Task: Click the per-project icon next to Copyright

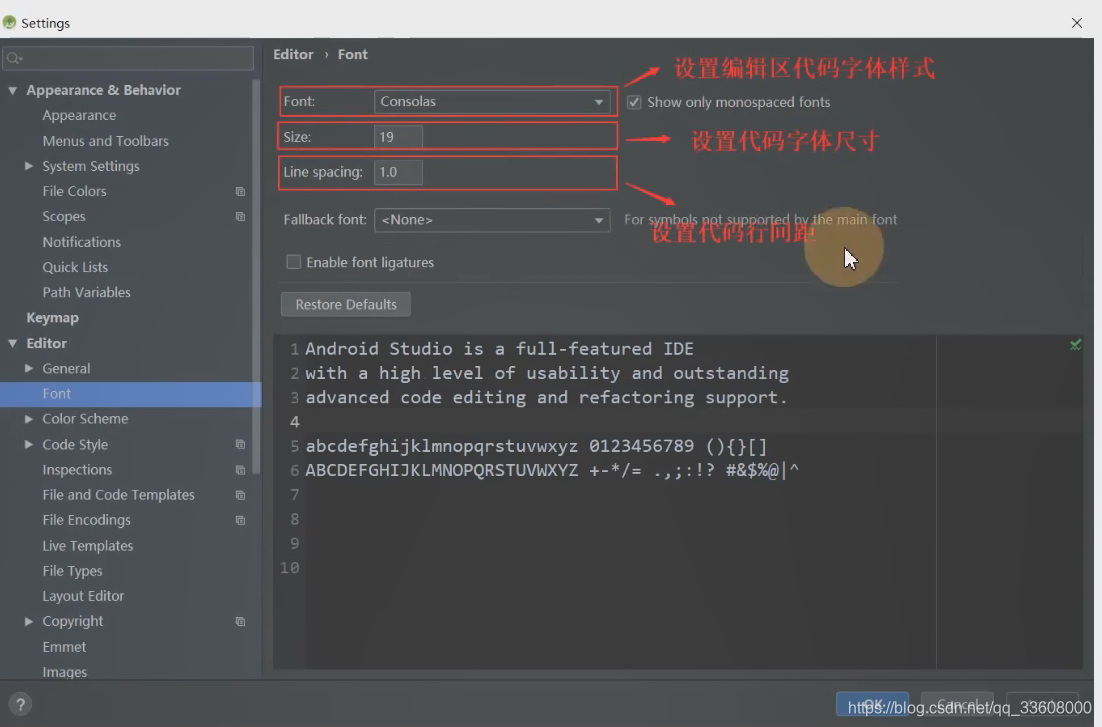Action: [240, 622]
